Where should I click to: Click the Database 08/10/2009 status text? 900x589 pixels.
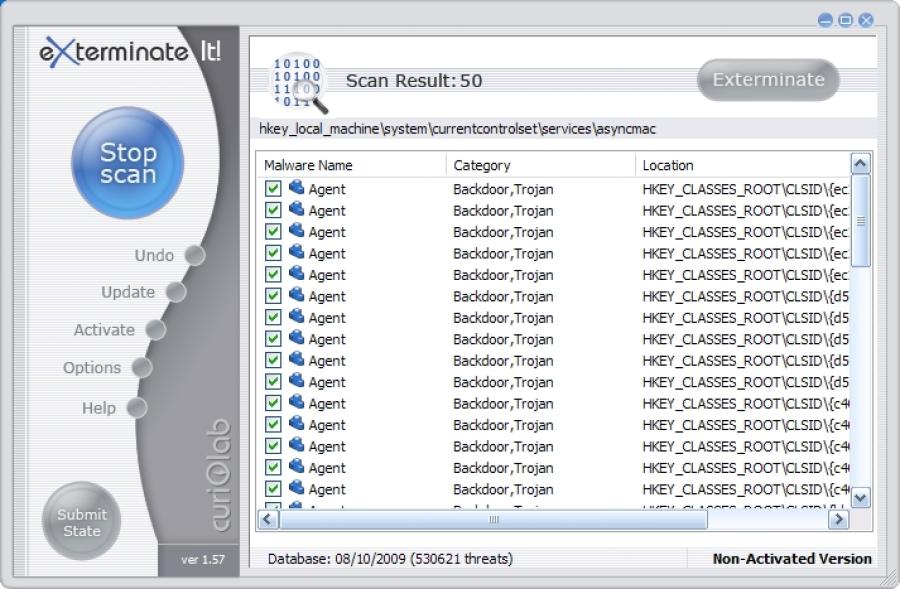390,559
